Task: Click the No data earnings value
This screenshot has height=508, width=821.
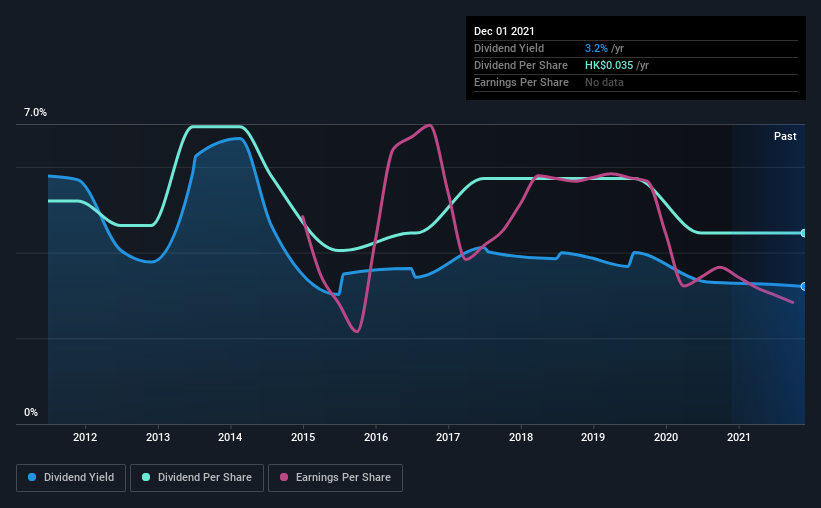Action: point(604,82)
